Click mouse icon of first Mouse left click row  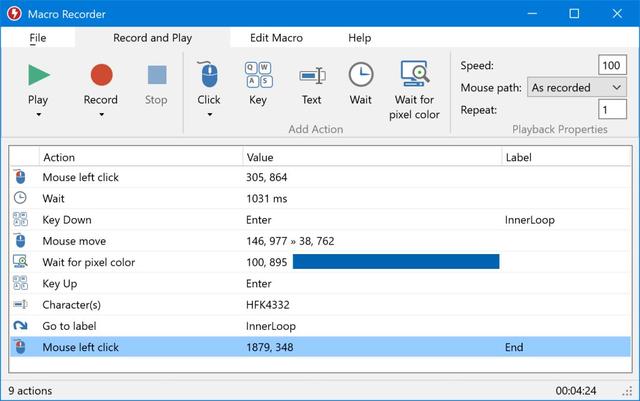click(x=20, y=177)
